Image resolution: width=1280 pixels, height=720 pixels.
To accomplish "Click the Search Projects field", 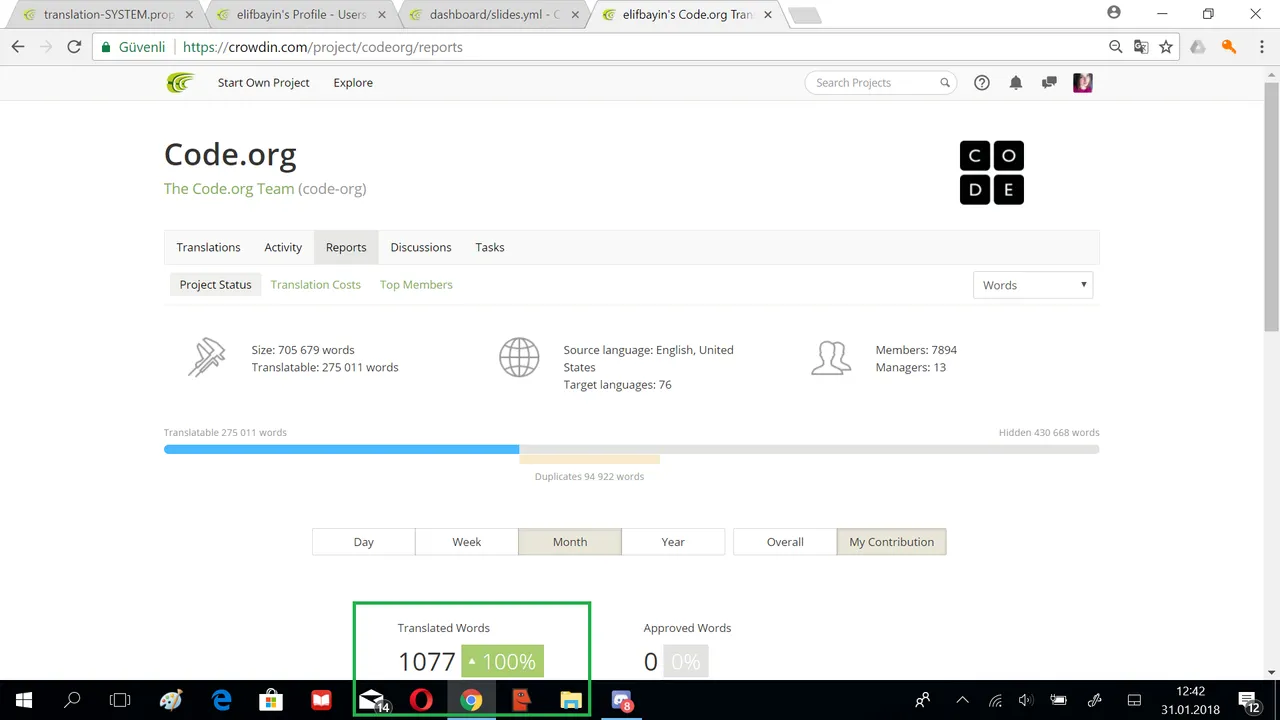I will click(880, 83).
